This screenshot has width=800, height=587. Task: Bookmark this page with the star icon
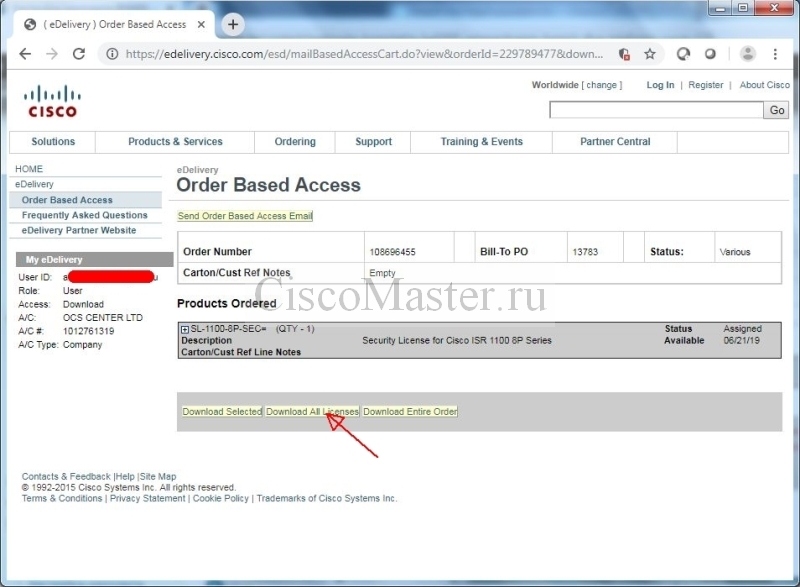coord(649,54)
